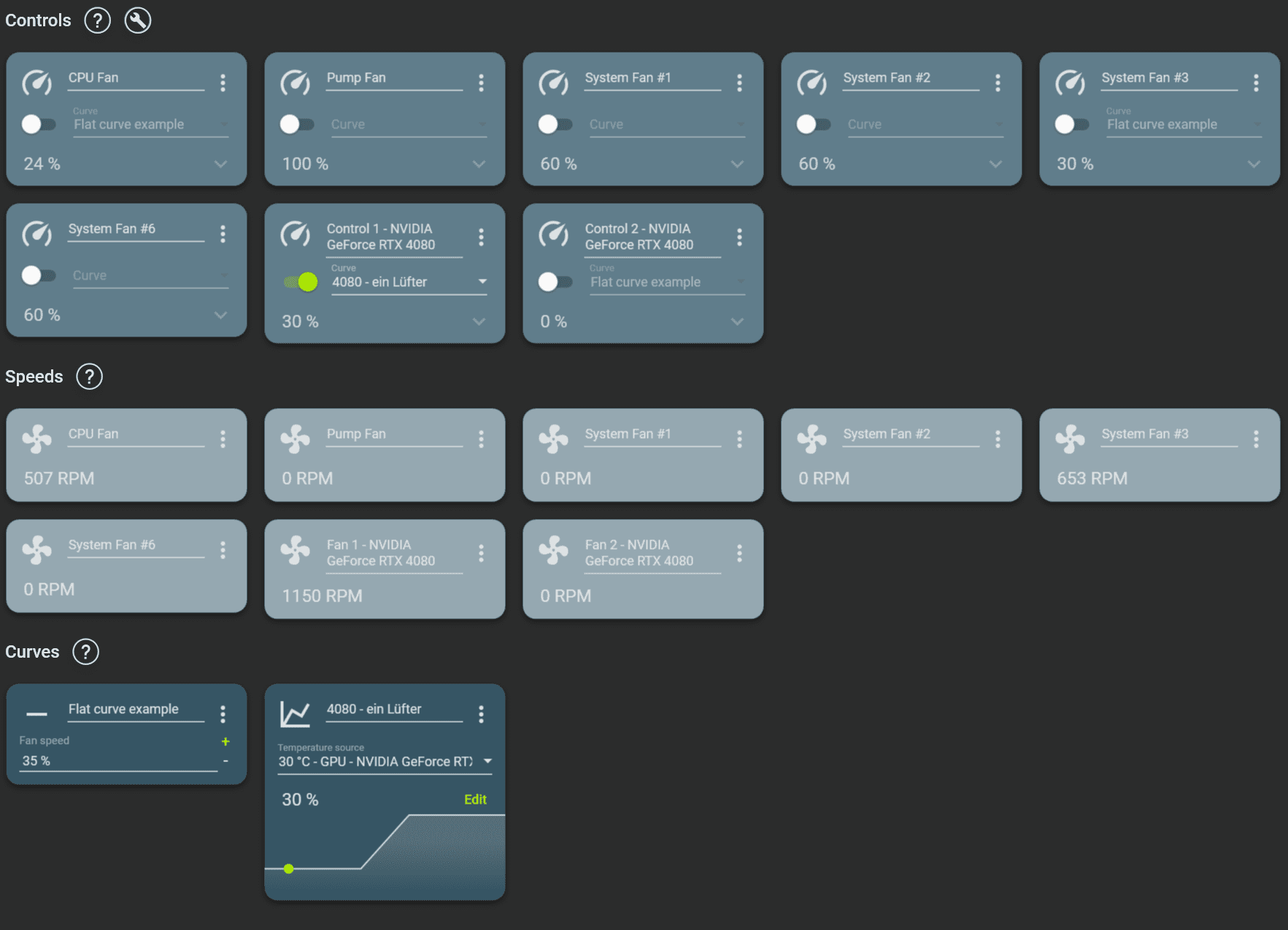Open the Temperature source dropdown on the curve card
The width and height of the screenshot is (1288, 930).
[385, 761]
